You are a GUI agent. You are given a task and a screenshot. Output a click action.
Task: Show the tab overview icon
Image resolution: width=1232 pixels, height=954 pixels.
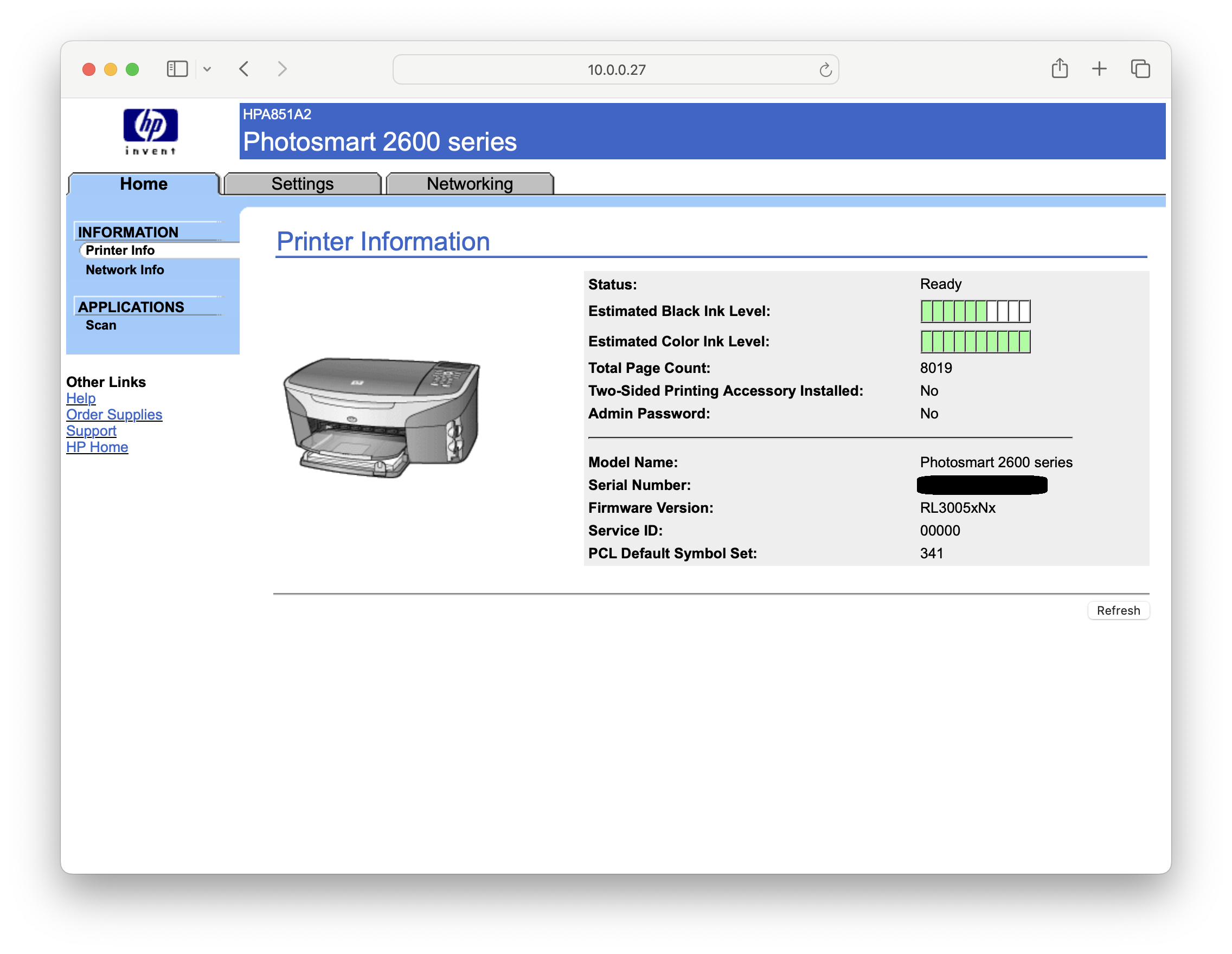1140,69
